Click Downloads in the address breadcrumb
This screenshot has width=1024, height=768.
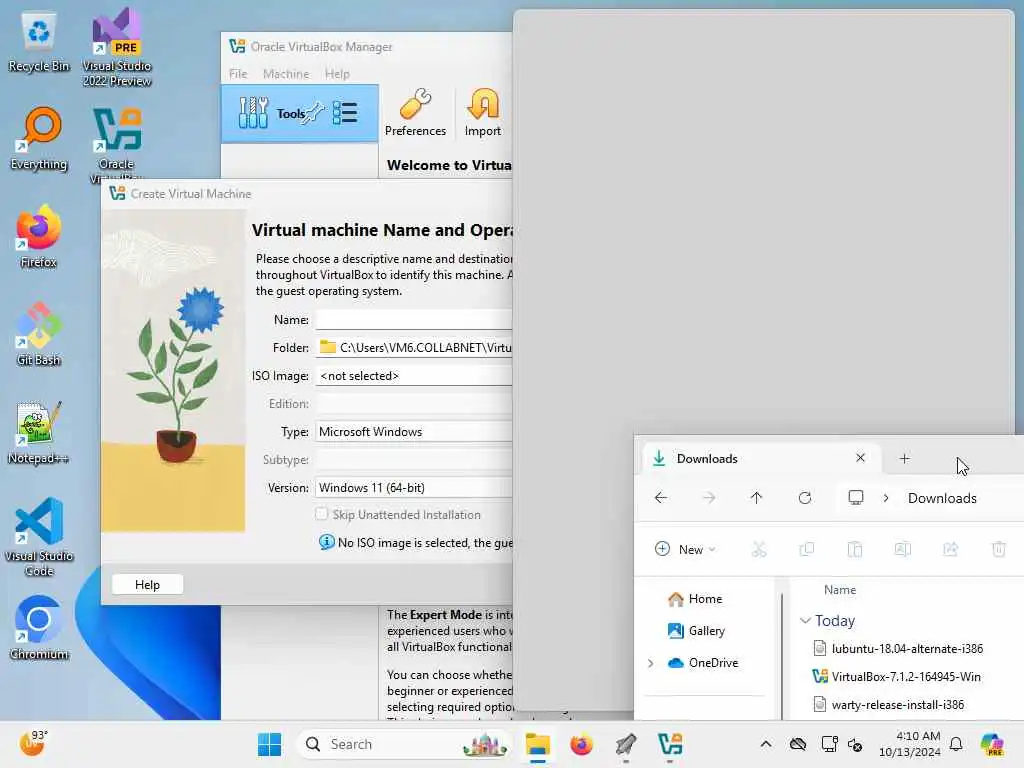[942, 498]
